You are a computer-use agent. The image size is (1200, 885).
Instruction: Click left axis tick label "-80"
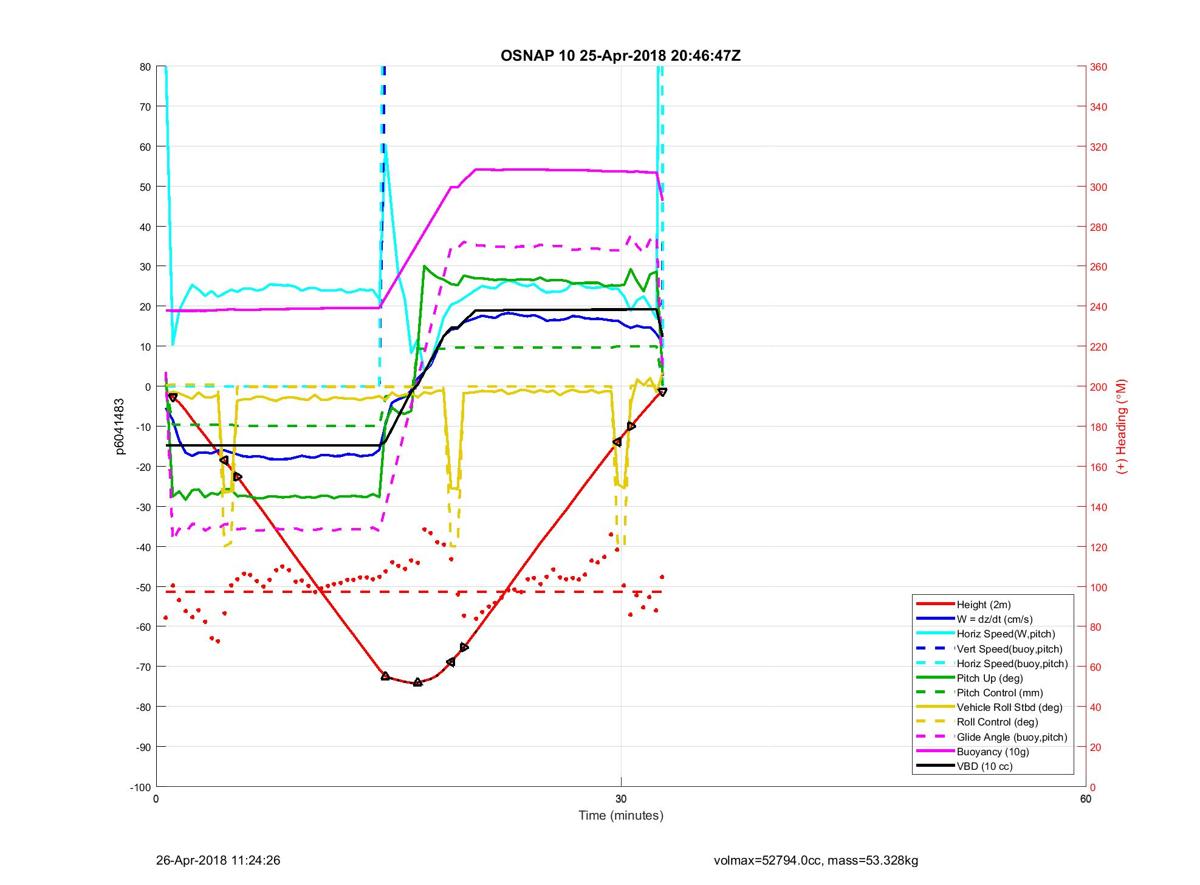(142, 707)
